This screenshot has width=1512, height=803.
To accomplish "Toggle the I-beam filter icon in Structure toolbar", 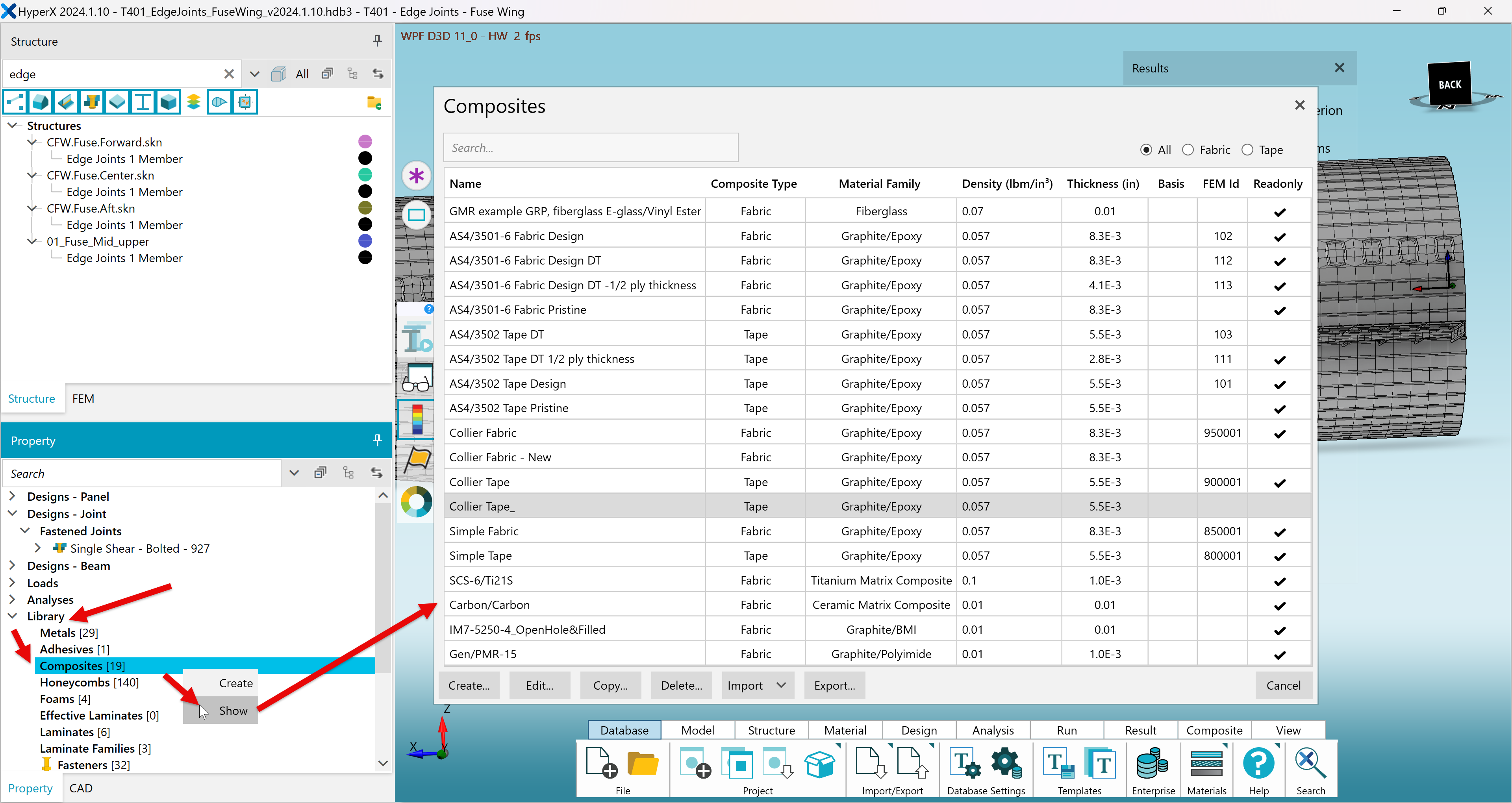I will tap(143, 102).
